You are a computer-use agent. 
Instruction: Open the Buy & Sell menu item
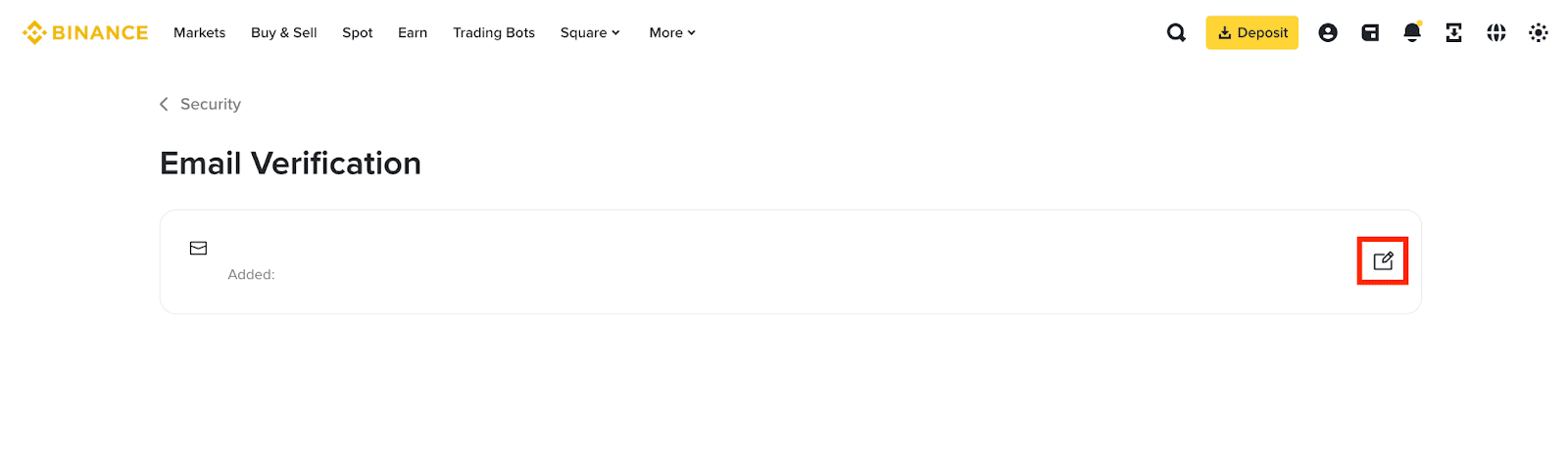click(x=284, y=32)
